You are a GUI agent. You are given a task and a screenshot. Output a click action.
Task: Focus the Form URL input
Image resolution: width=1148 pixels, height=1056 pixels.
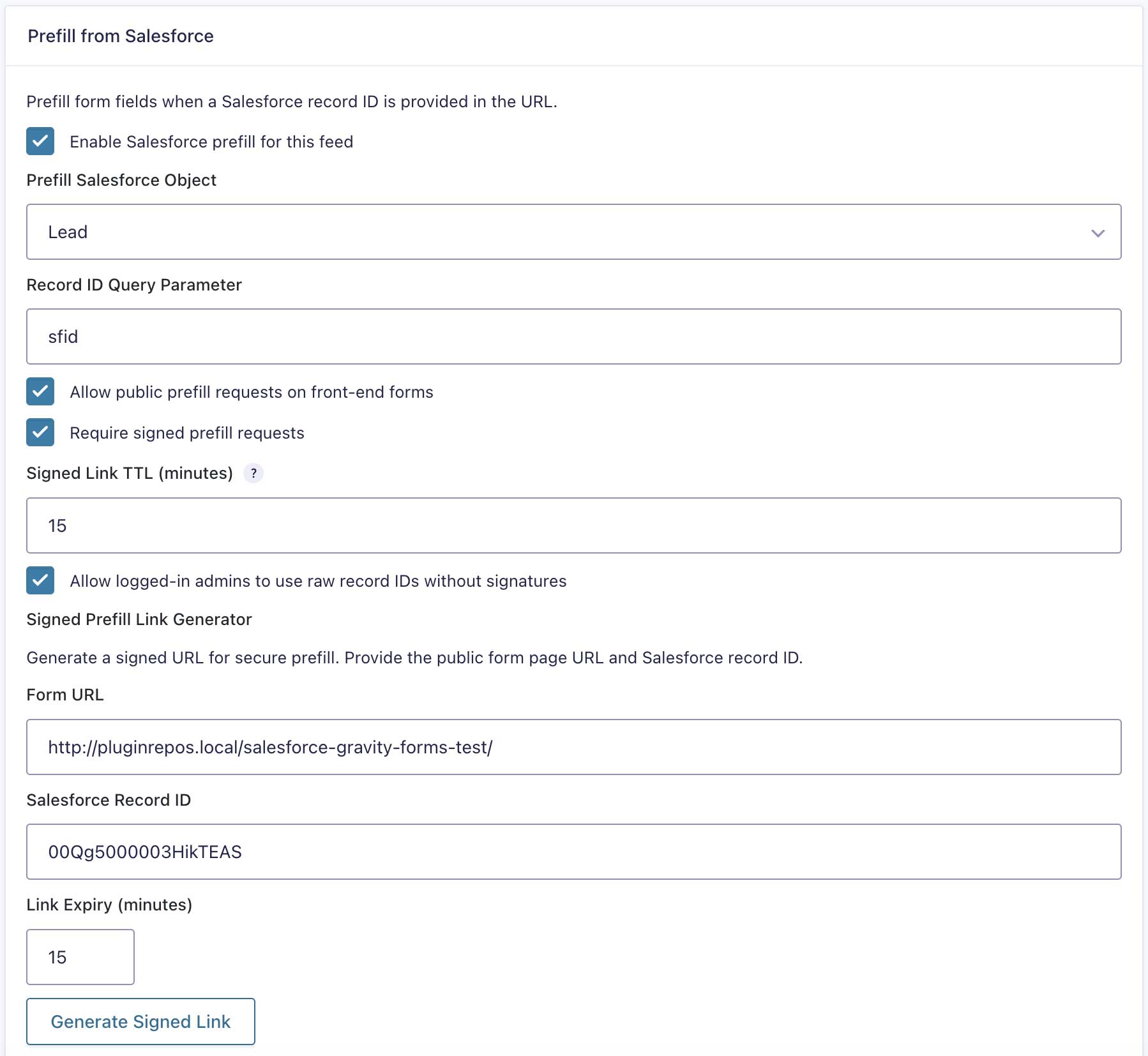pos(573,746)
